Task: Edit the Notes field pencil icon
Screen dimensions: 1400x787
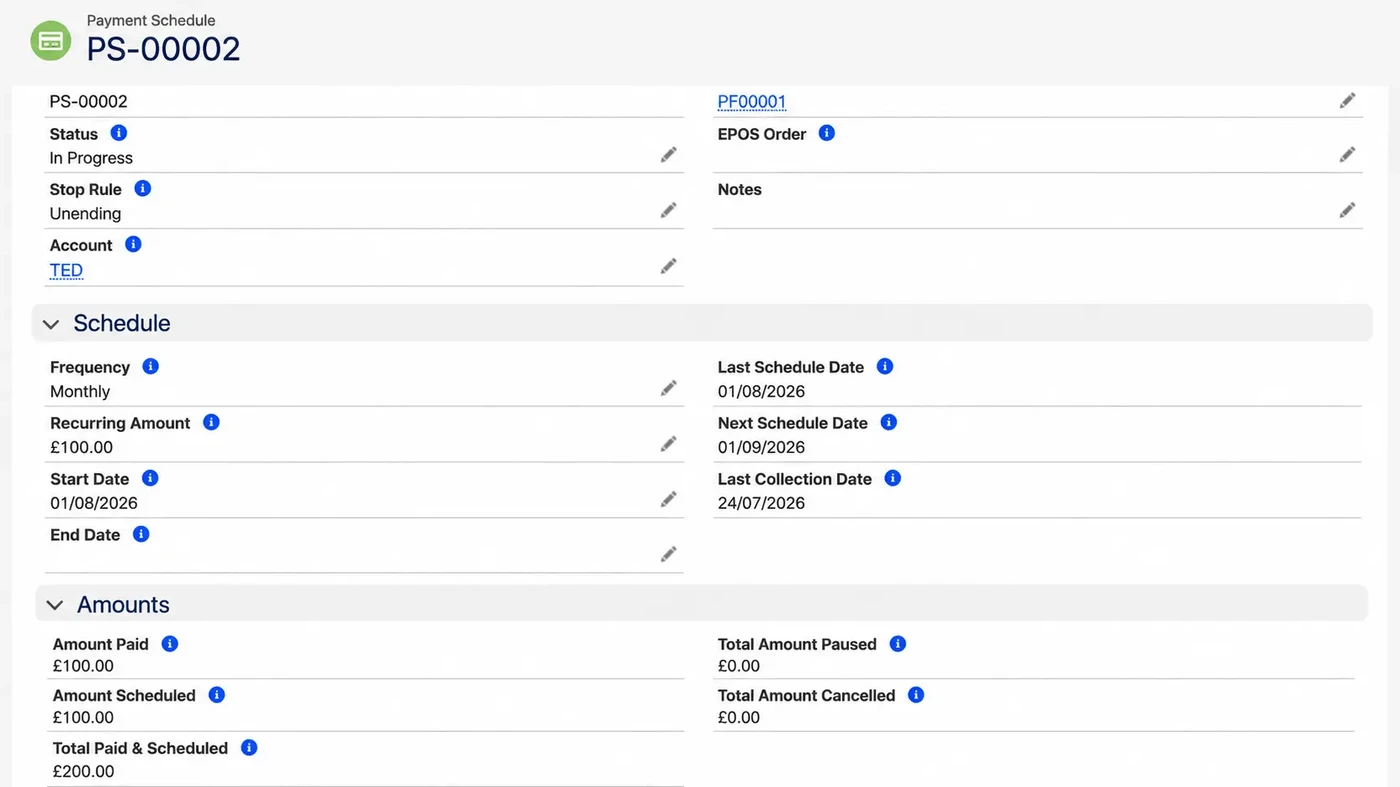Action: pos(1347,210)
